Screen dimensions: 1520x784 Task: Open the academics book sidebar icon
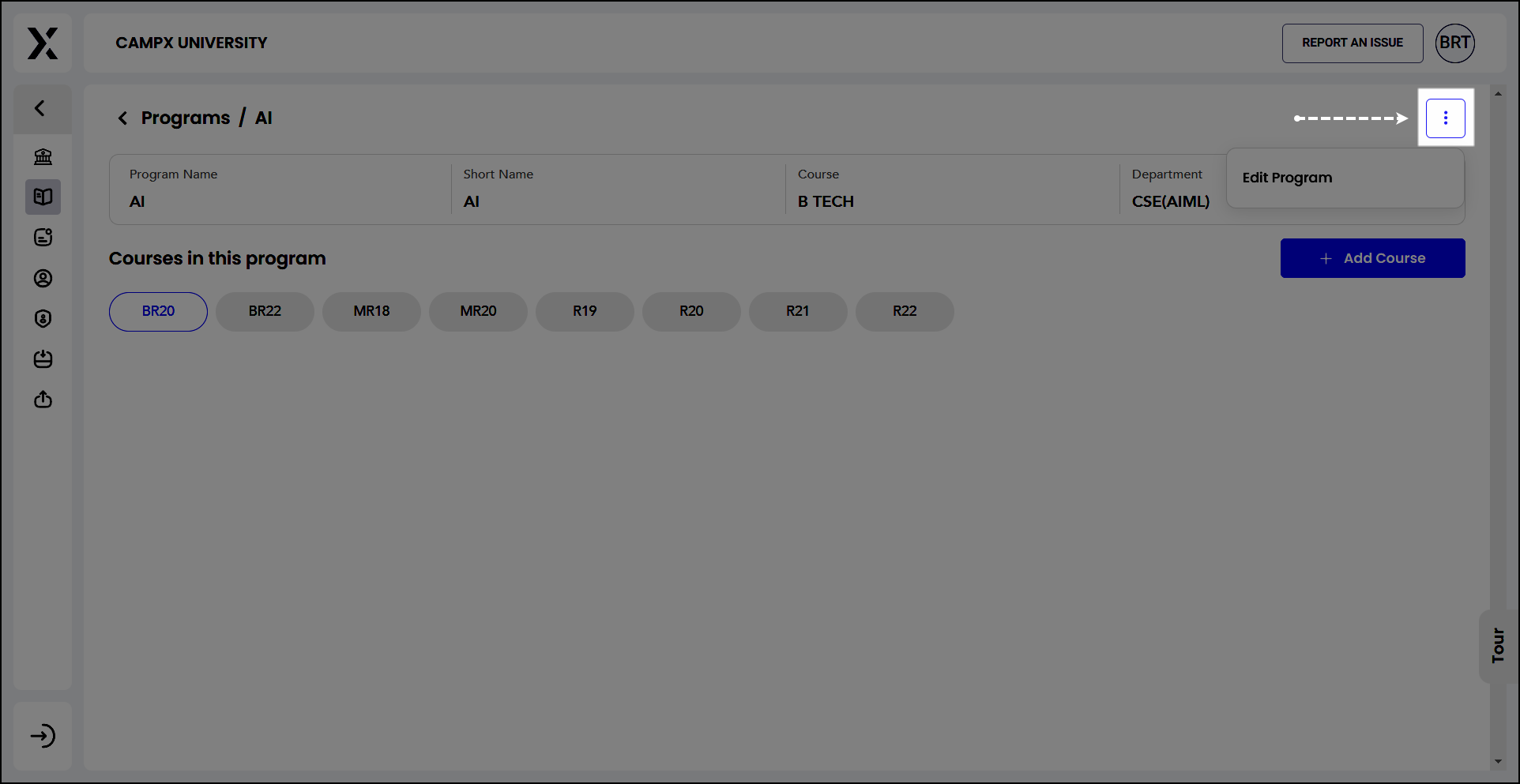coord(43,197)
